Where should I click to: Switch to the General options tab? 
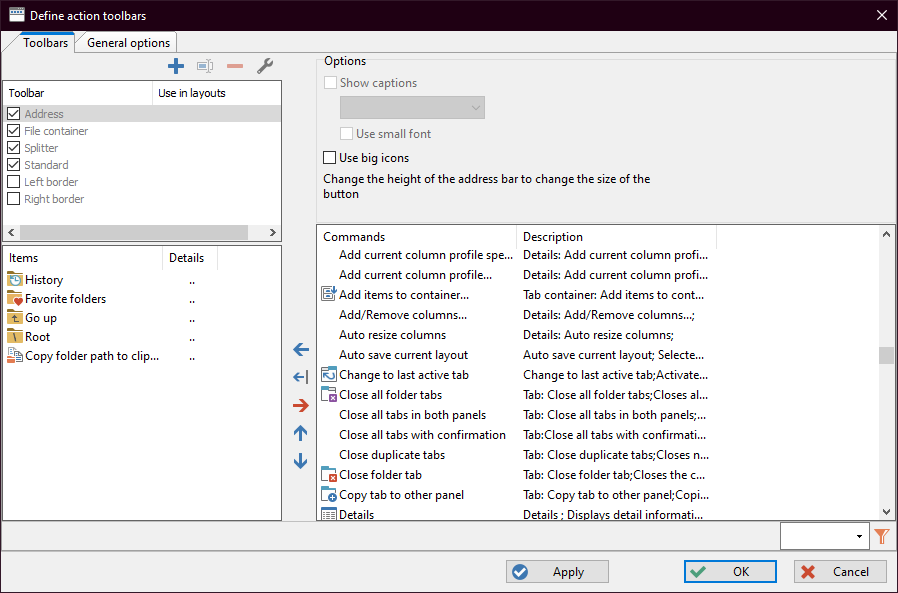pos(128,43)
